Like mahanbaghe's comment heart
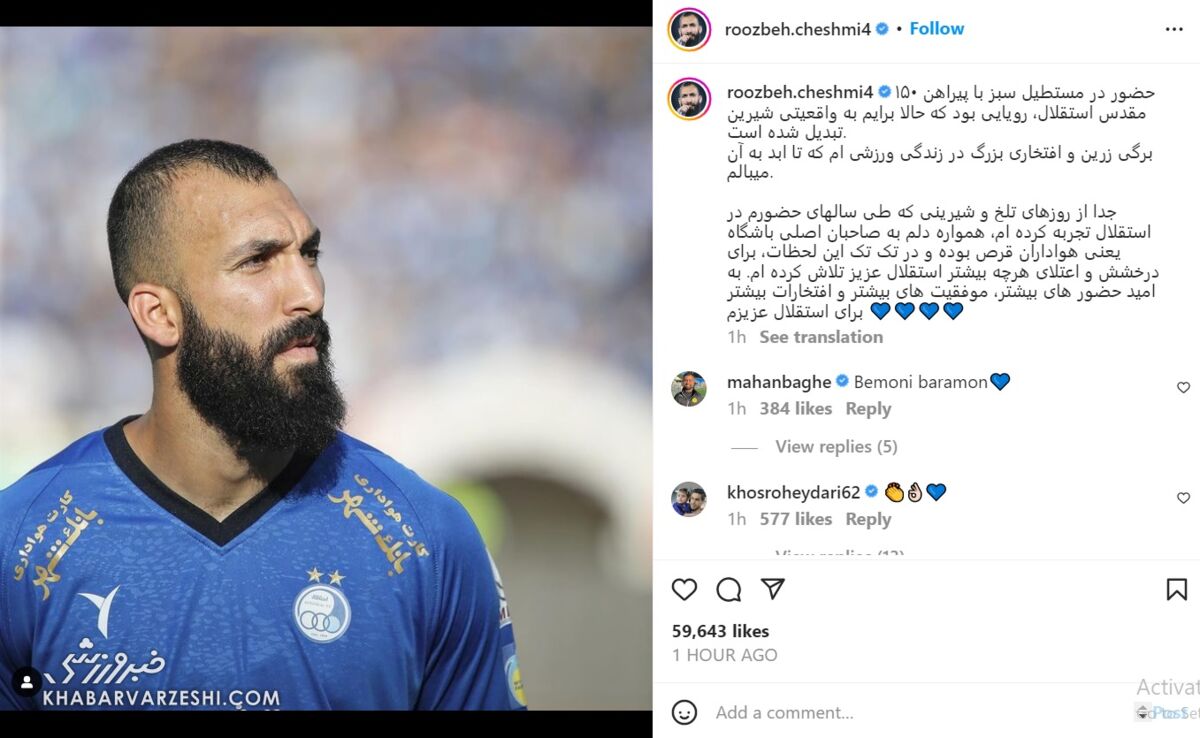 [1183, 388]
